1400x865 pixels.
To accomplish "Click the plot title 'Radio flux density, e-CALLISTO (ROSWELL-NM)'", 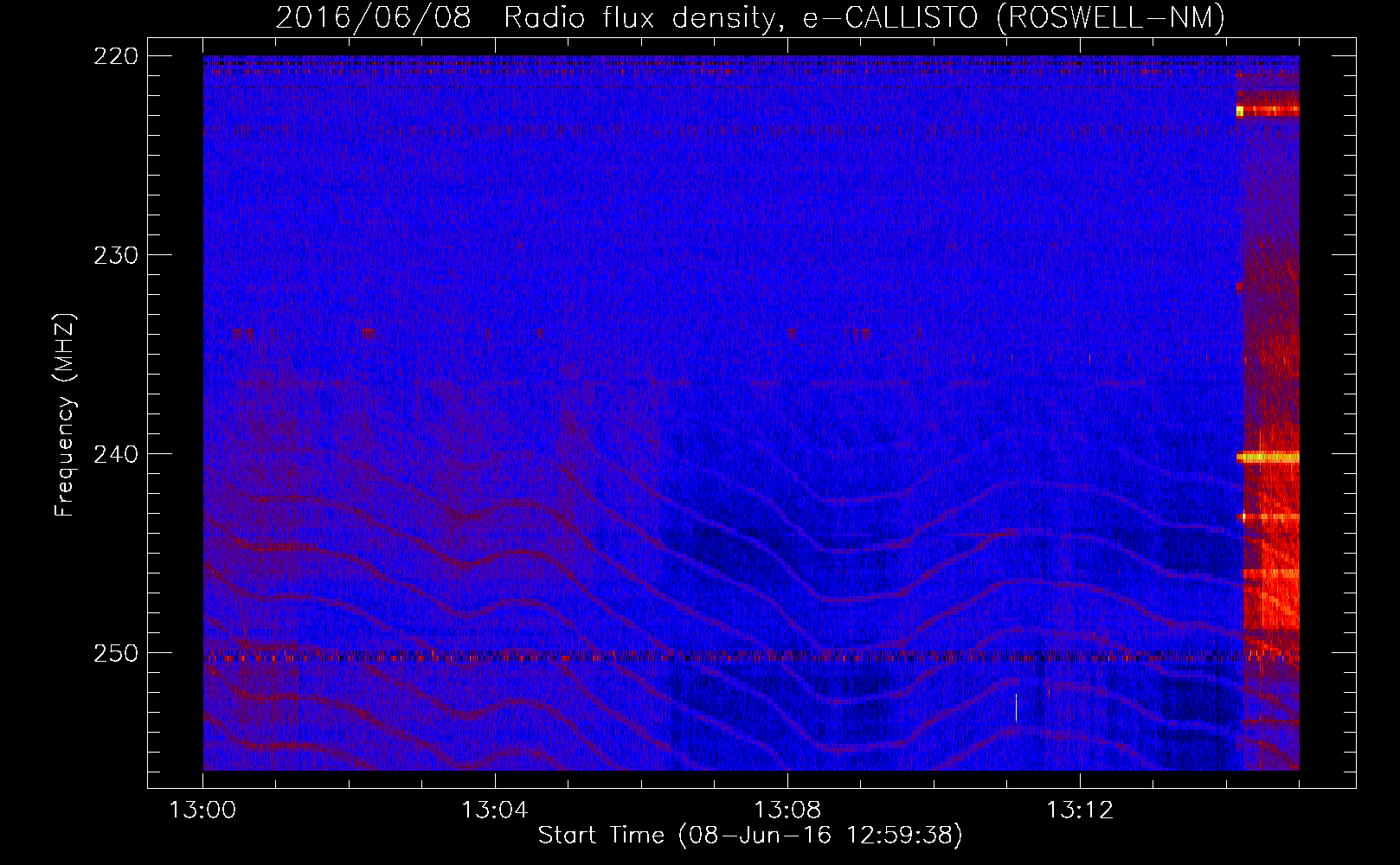I will (864, 17).
